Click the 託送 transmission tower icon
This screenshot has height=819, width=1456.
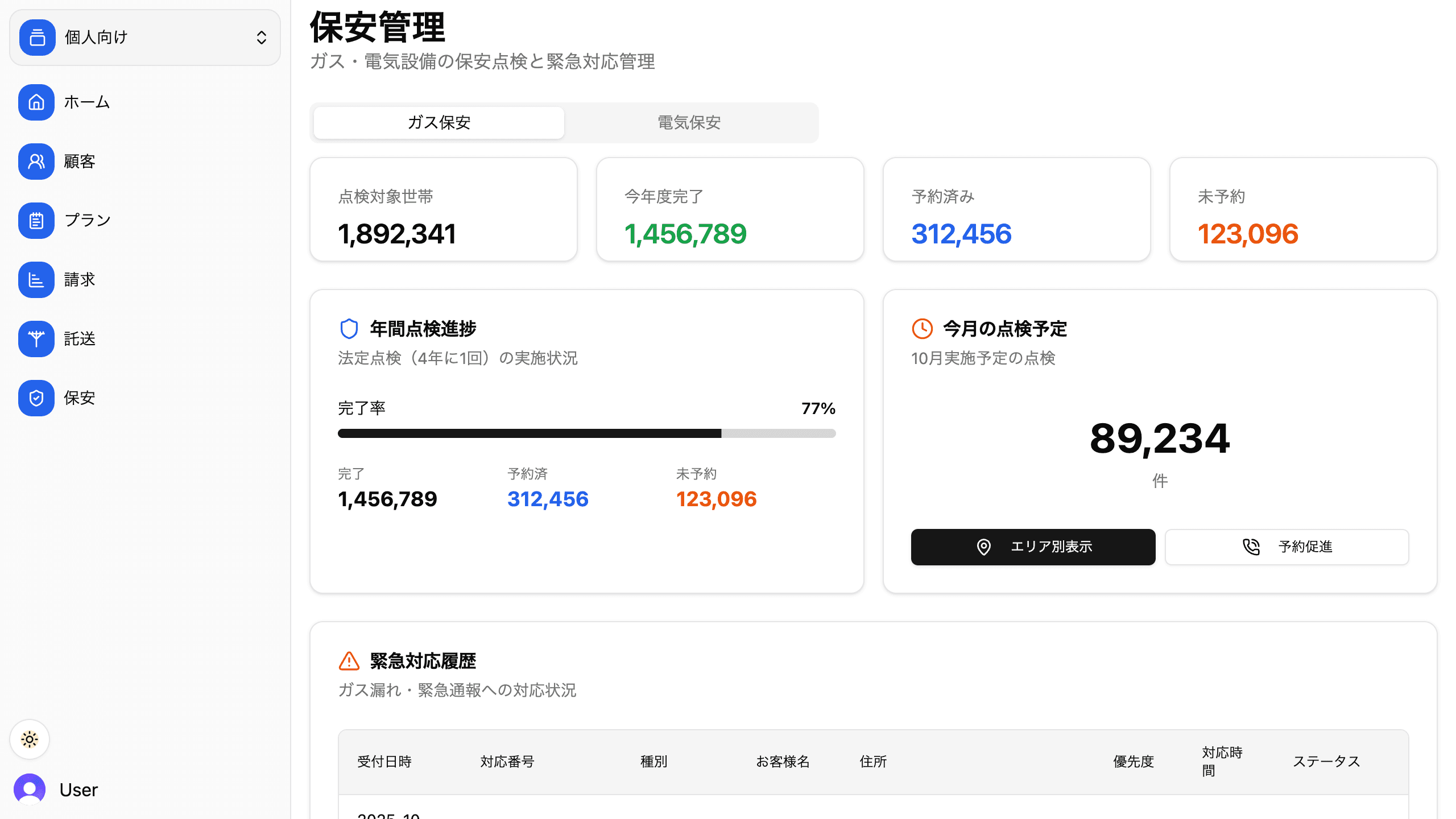(36, 339)
